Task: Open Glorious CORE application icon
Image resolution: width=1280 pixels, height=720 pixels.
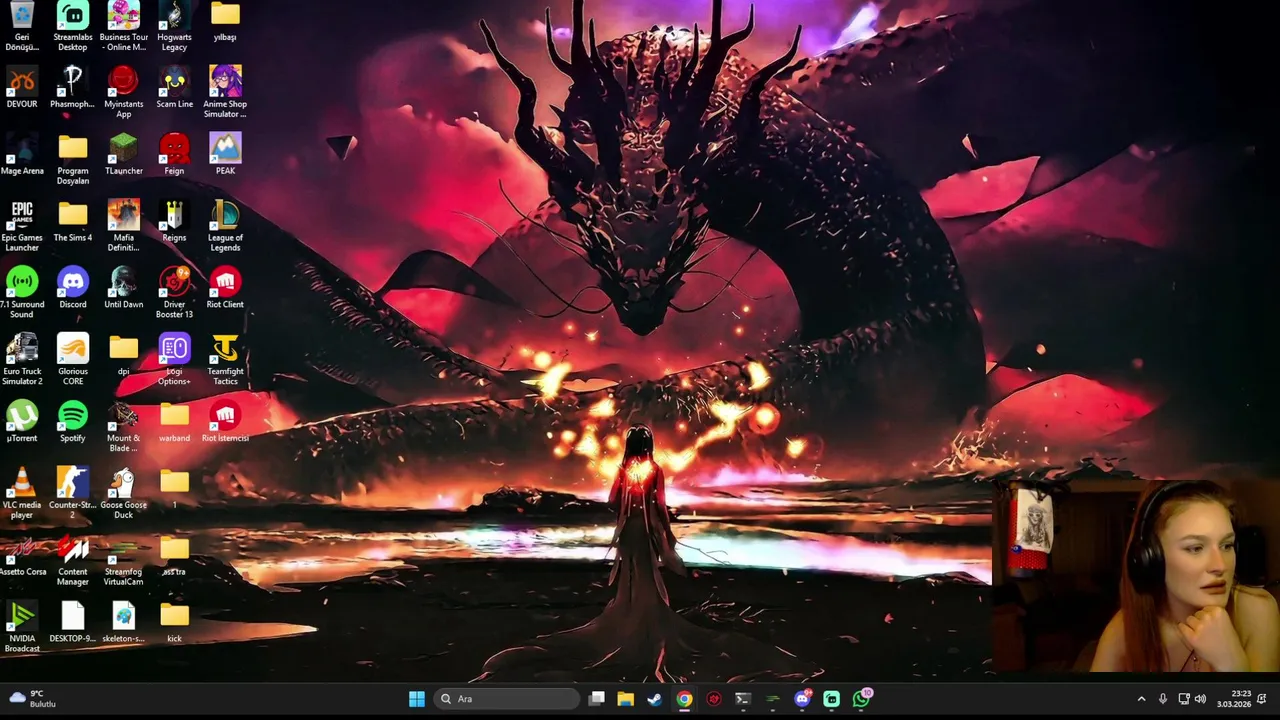Action: point(73,361)
